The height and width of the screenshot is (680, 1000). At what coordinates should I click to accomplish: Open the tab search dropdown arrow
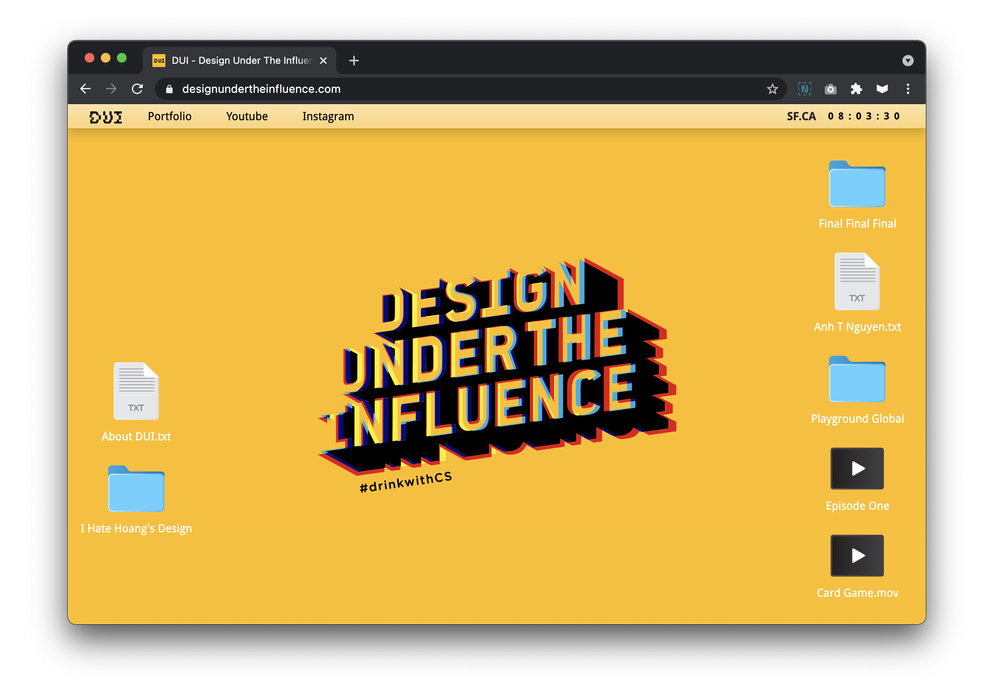908,61
